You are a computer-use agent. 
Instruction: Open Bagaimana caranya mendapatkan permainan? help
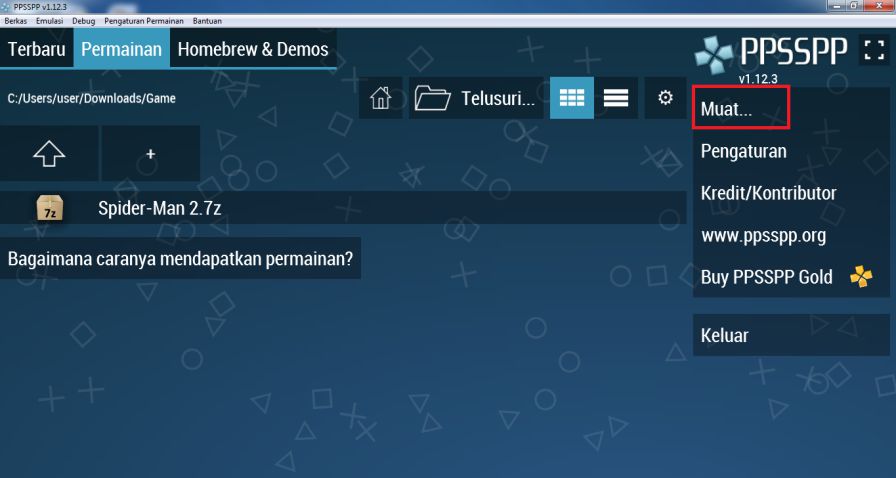coord(180,258)
